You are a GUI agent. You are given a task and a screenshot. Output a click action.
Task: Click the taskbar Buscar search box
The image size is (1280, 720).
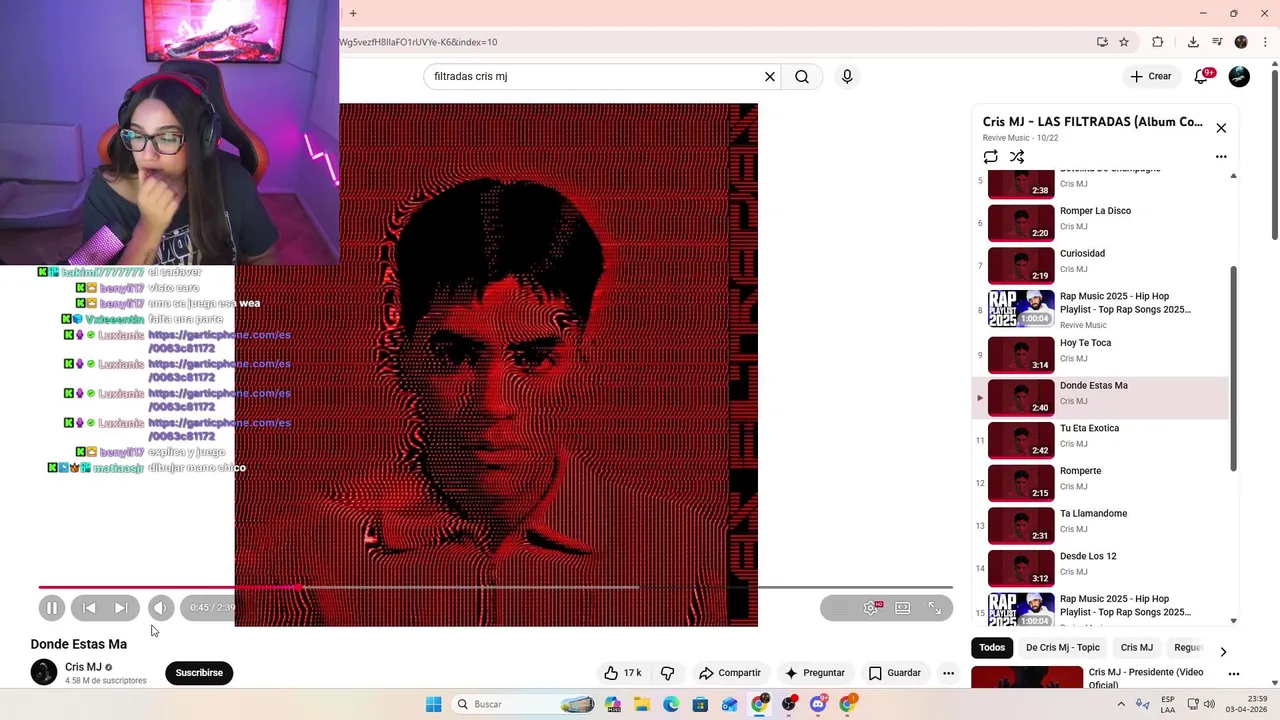tap(524, 704)
